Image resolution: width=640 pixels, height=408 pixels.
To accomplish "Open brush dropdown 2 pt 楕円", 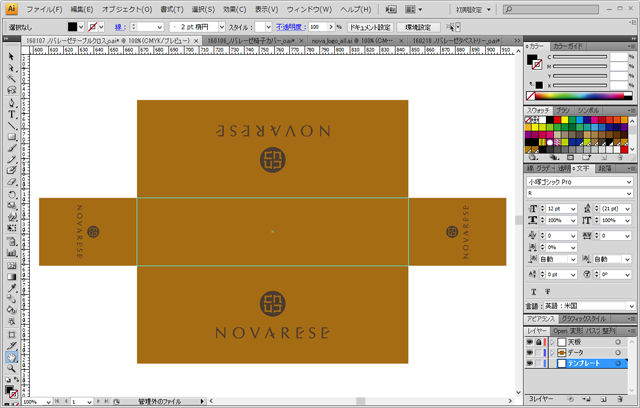I will (222, 27).
